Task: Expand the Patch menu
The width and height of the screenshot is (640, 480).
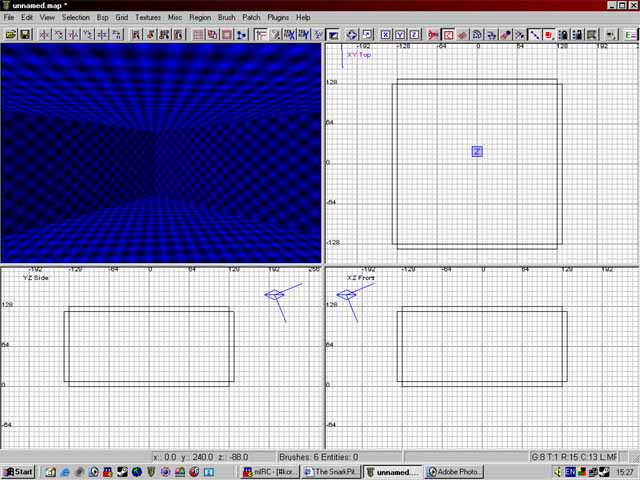Action: (251, 17)
